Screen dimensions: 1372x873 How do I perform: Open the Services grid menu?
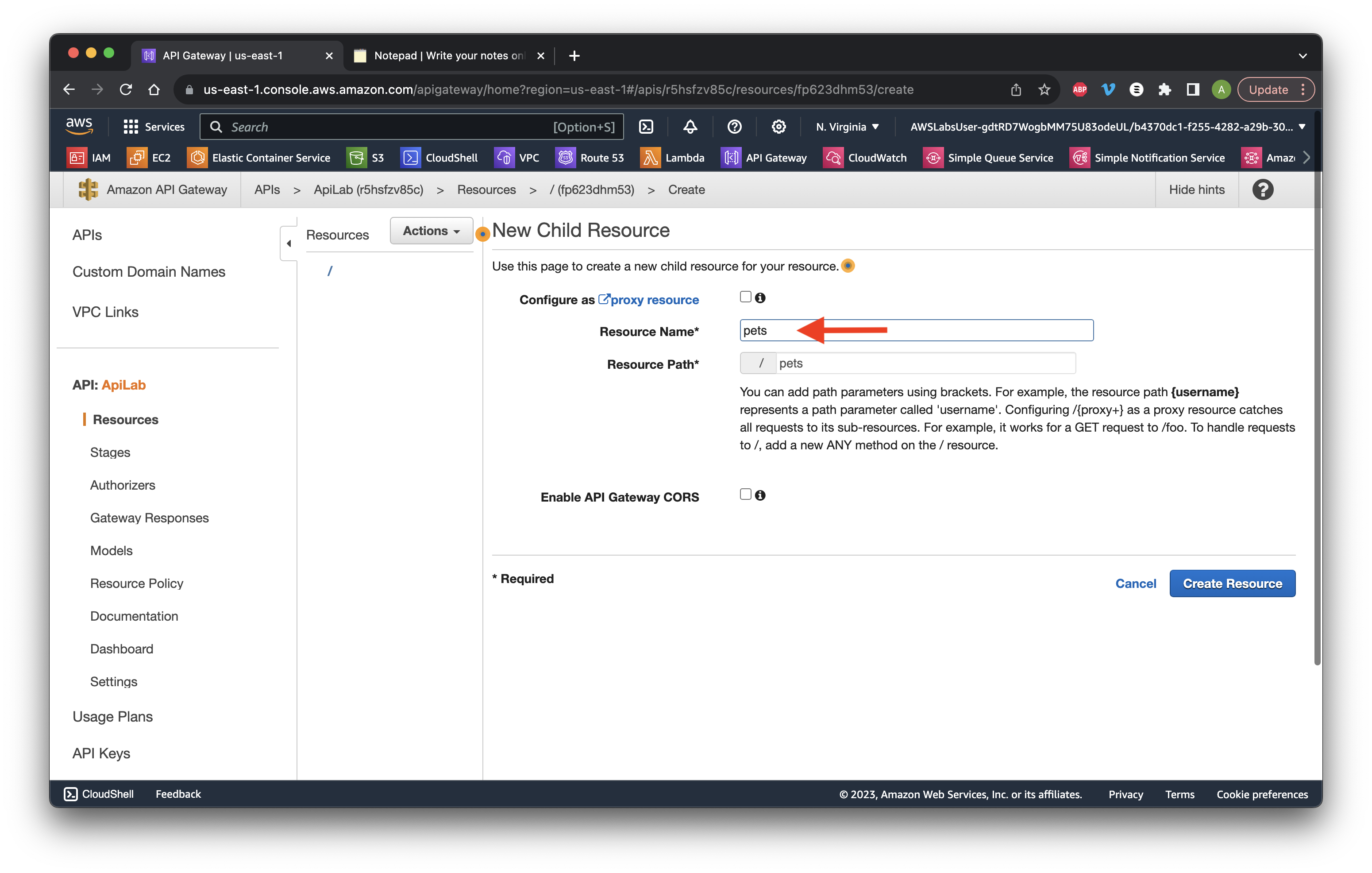[154, 127]
